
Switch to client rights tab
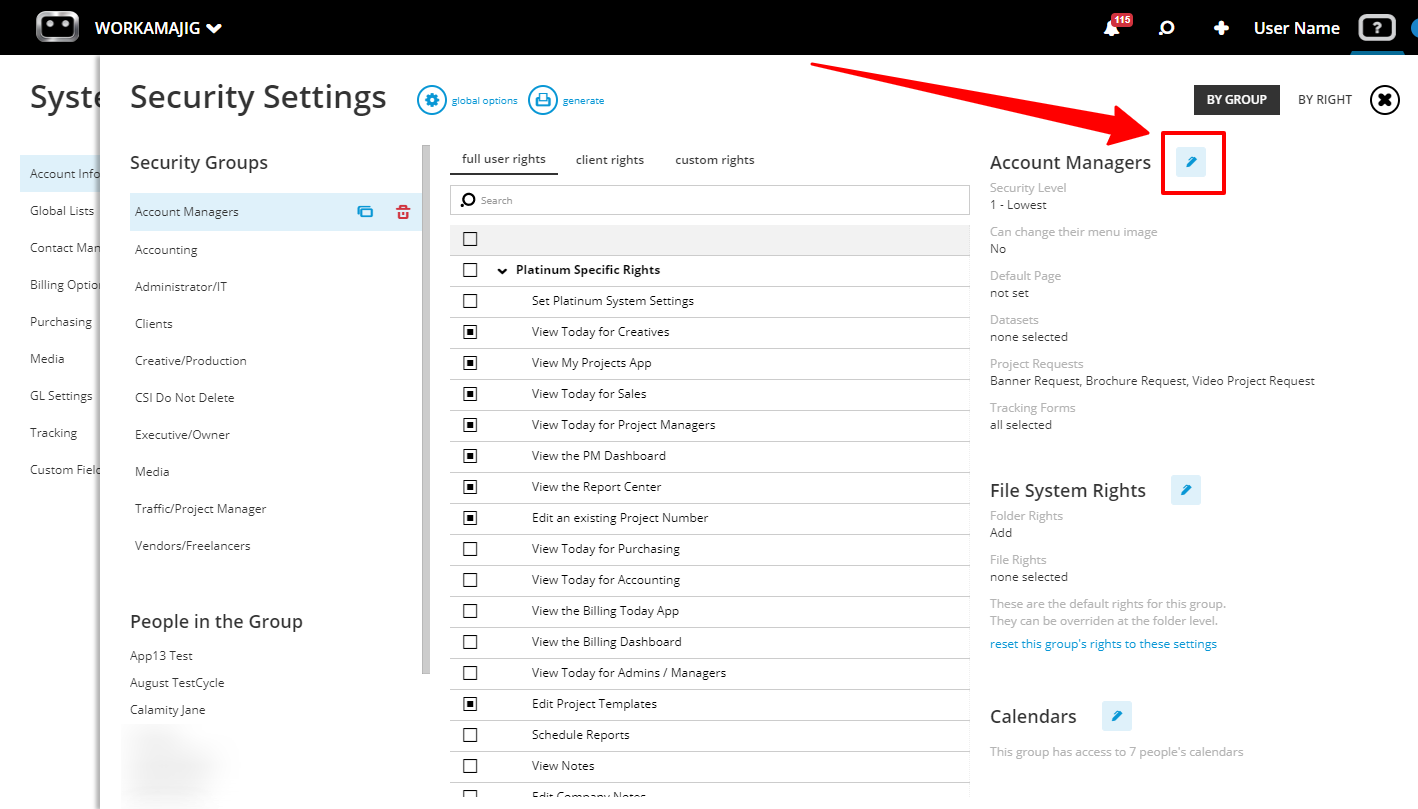(610, 160)
